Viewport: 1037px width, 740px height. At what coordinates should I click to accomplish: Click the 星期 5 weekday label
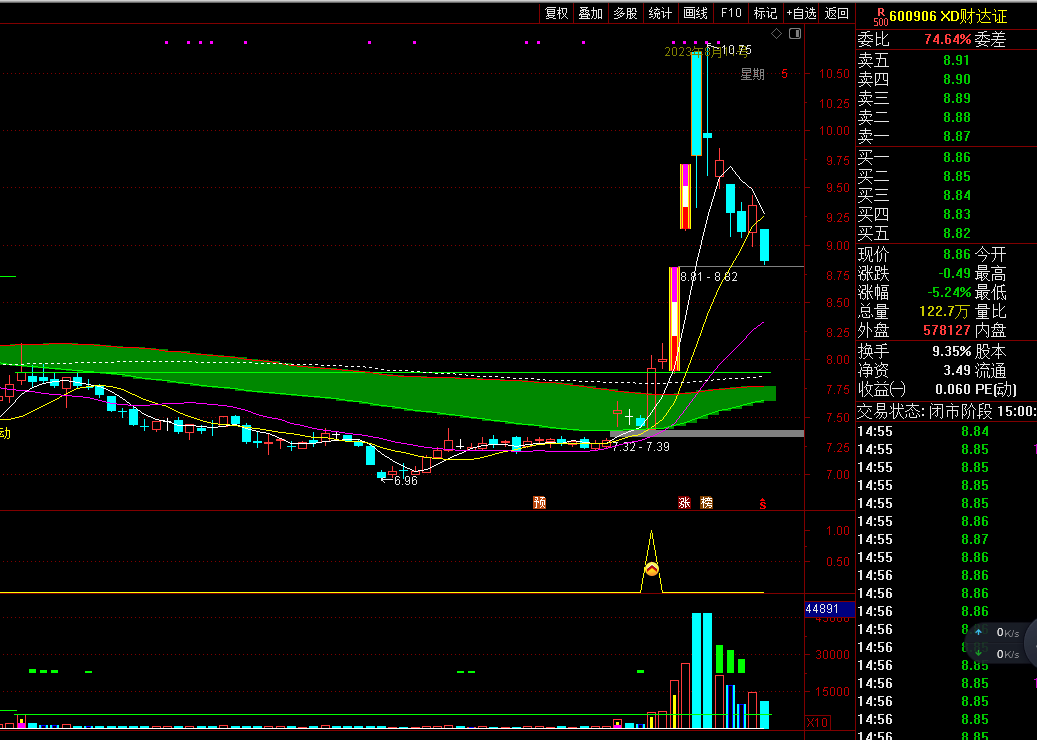click(764, 74)
